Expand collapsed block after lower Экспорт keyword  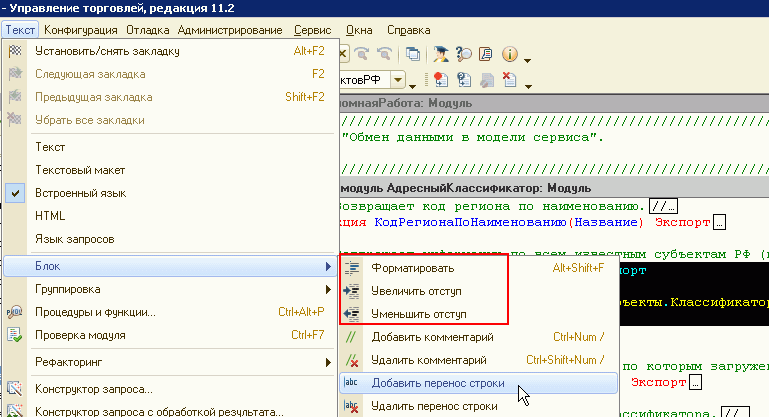pos(695,382)
